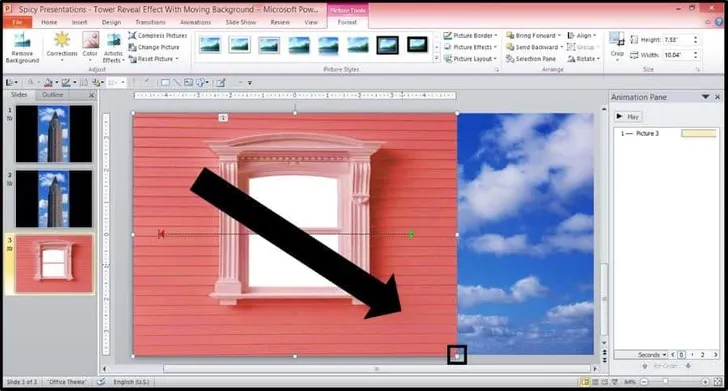Click Compress Pictures
This screenshot has height=391, width=728.
157,35
